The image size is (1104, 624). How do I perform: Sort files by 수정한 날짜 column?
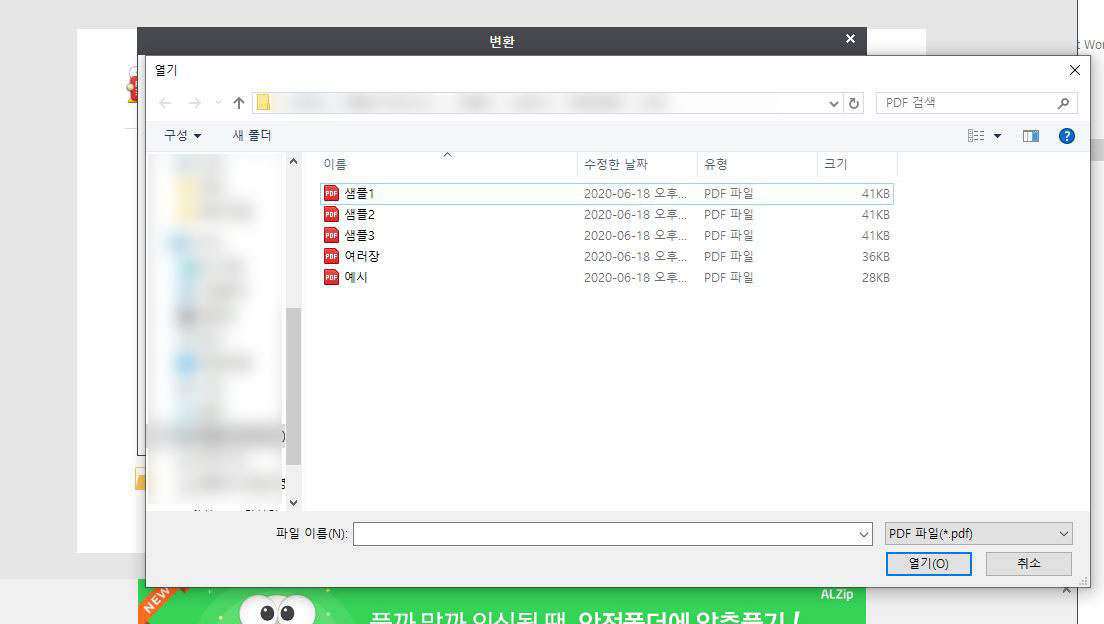click(x=637, y=164)
